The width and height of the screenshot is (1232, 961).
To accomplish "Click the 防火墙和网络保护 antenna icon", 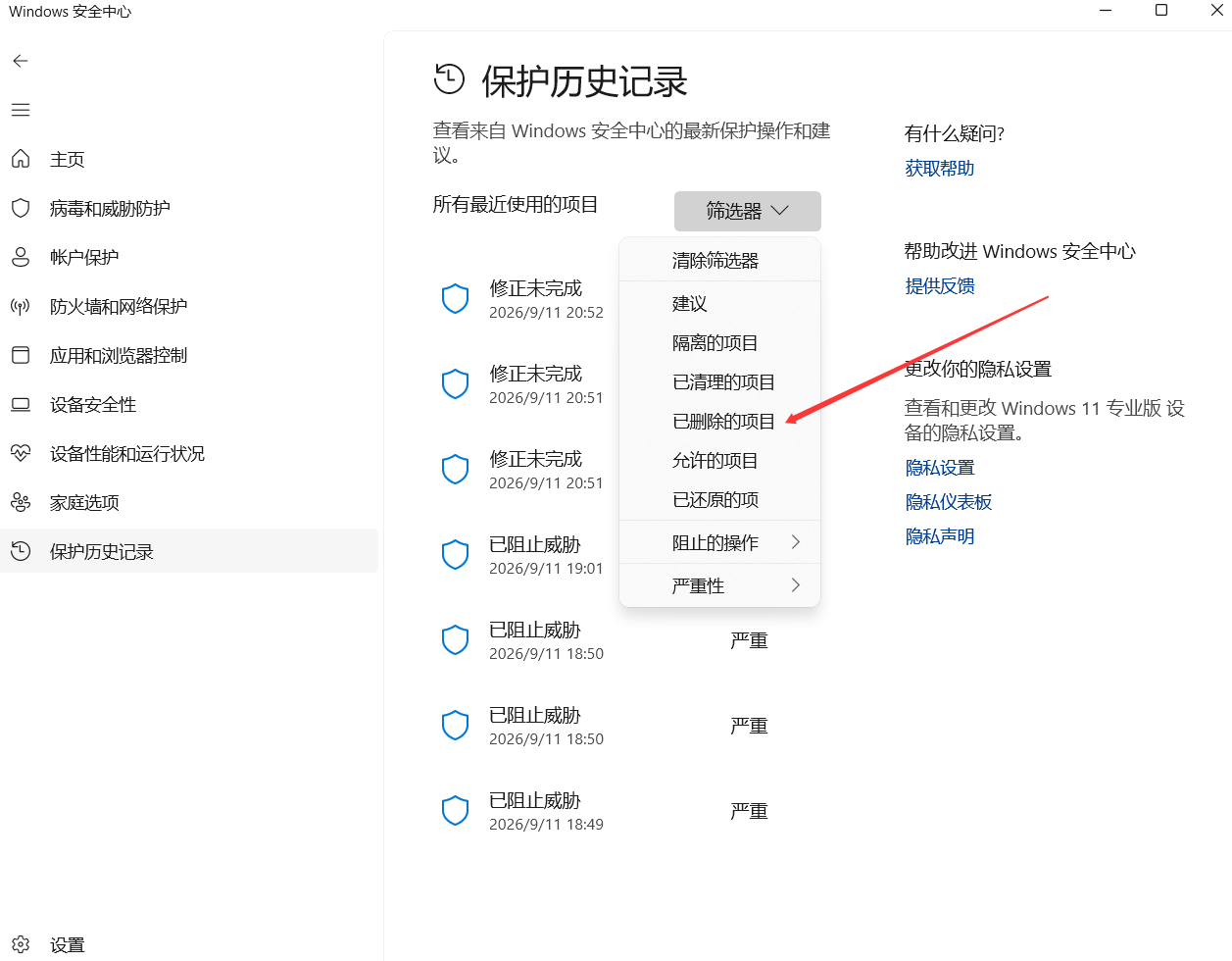I will pyautogui.click(x=21, y=306).
